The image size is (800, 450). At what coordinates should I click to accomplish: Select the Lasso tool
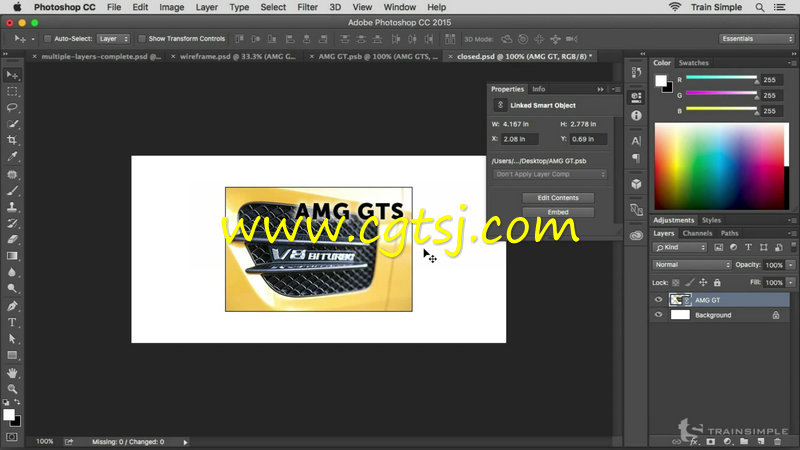pyautogui.click(x=12, y=108)
